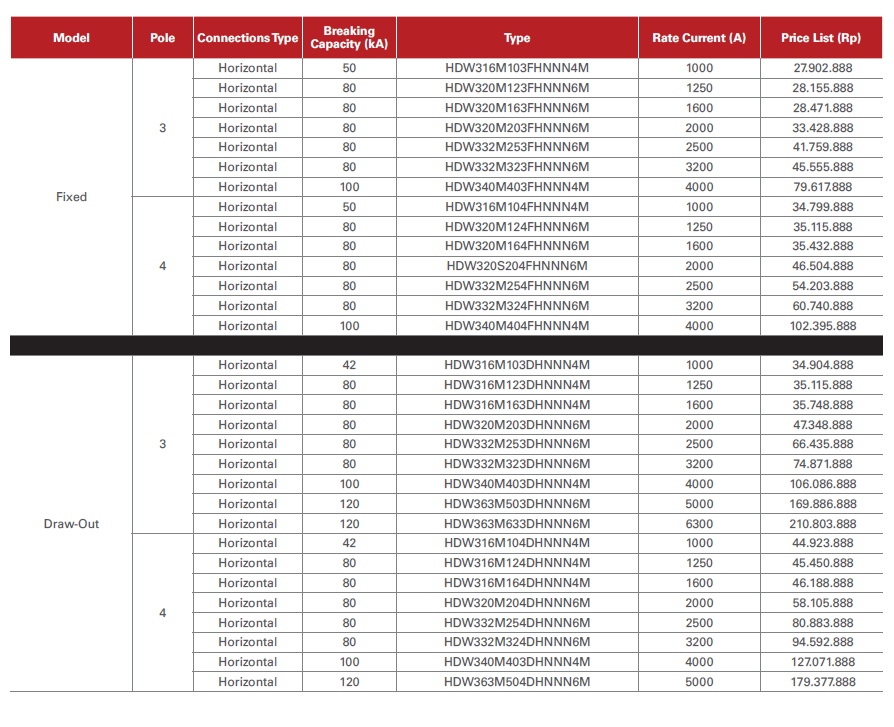This screenshot has width=894, height=727.
Task: Click price 102.395.888
Action: coord(823,326)
